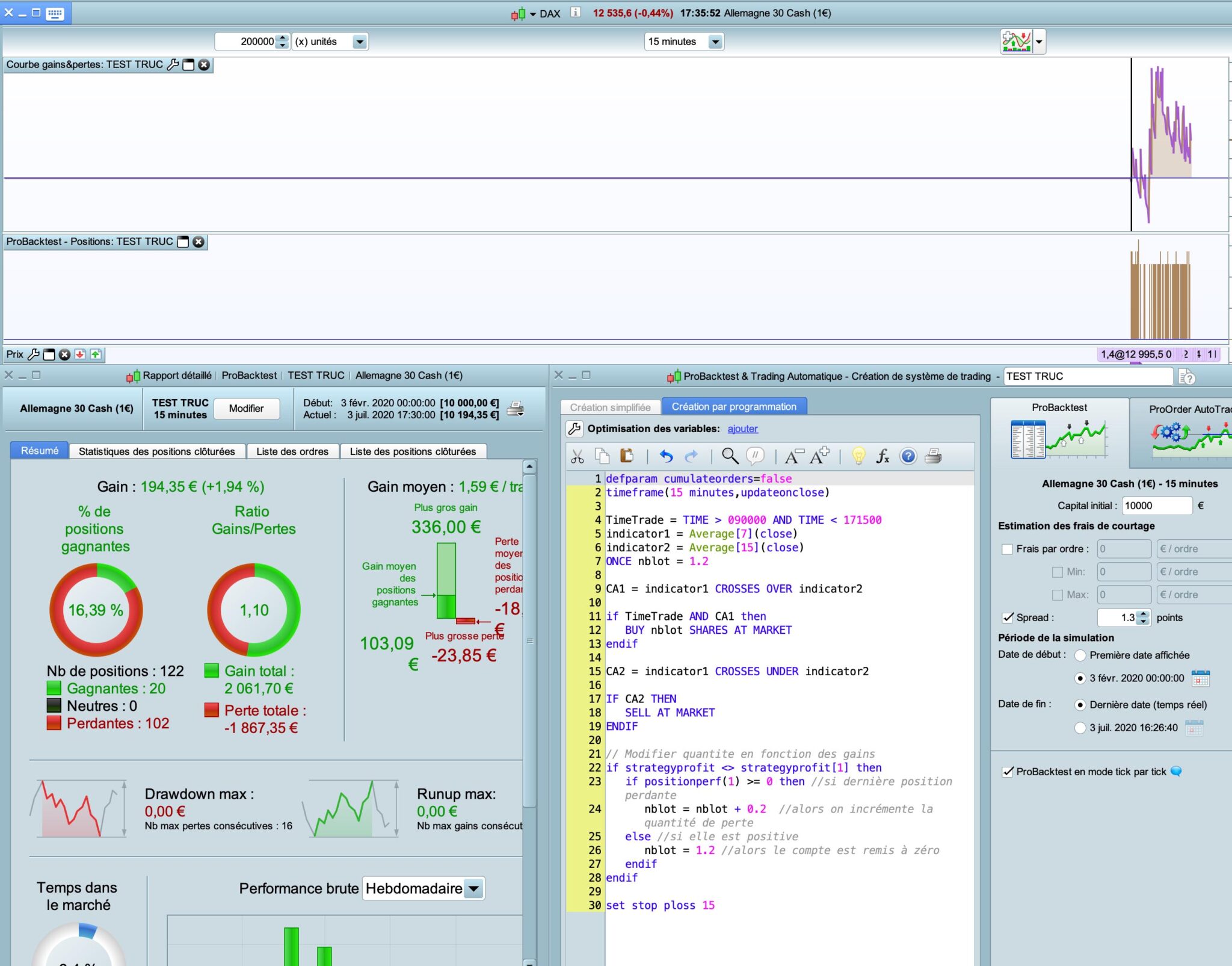1232x966 pixels.
Task: Click the undo arrow in code editor
Action: click(666, 456)
